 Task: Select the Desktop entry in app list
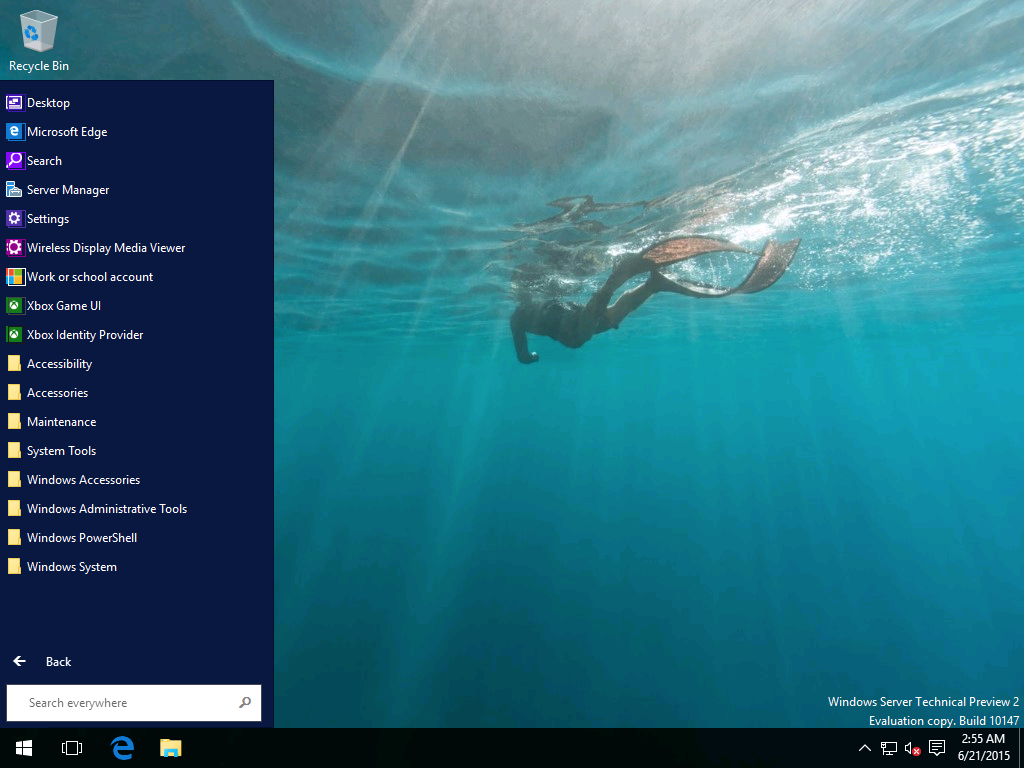point(48,103)
